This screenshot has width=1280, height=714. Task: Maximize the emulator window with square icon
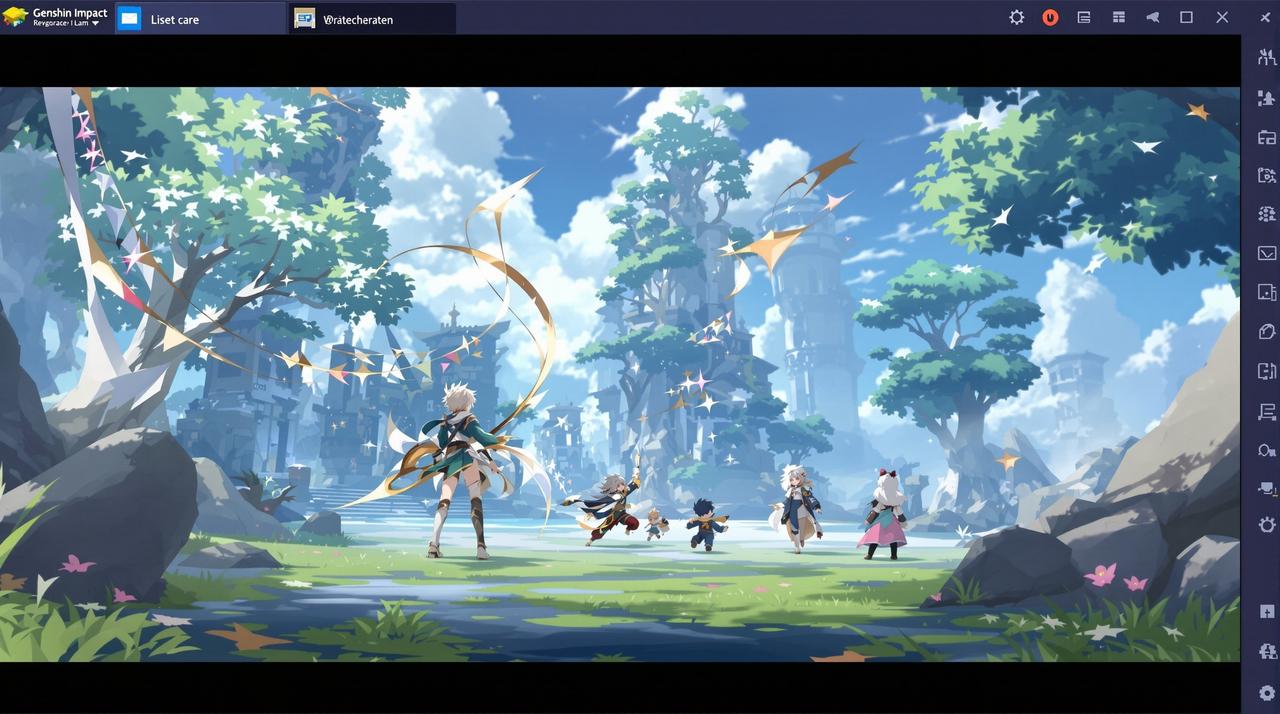pos(1186,18)
